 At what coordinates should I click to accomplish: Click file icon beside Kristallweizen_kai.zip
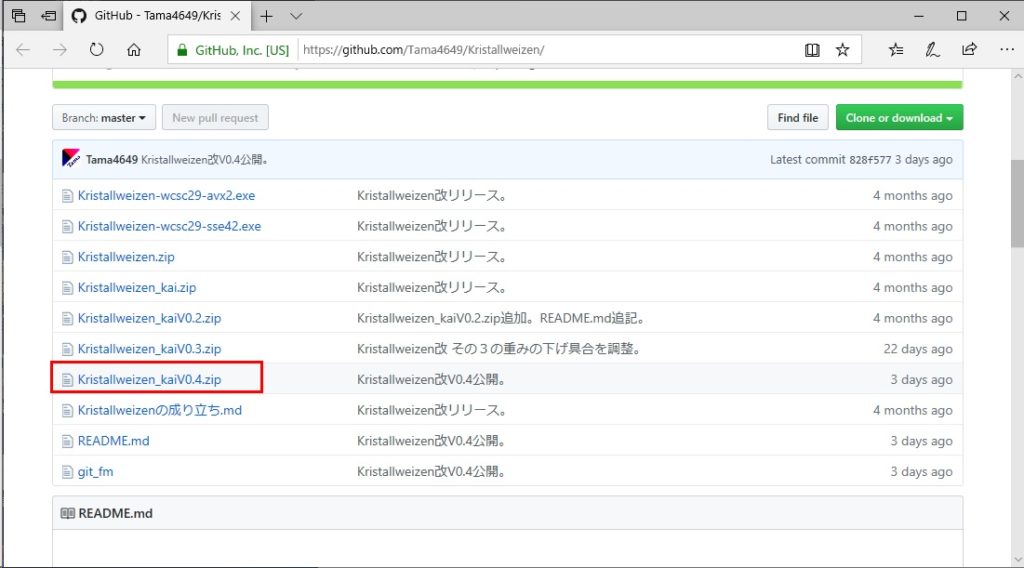[67, 288]
